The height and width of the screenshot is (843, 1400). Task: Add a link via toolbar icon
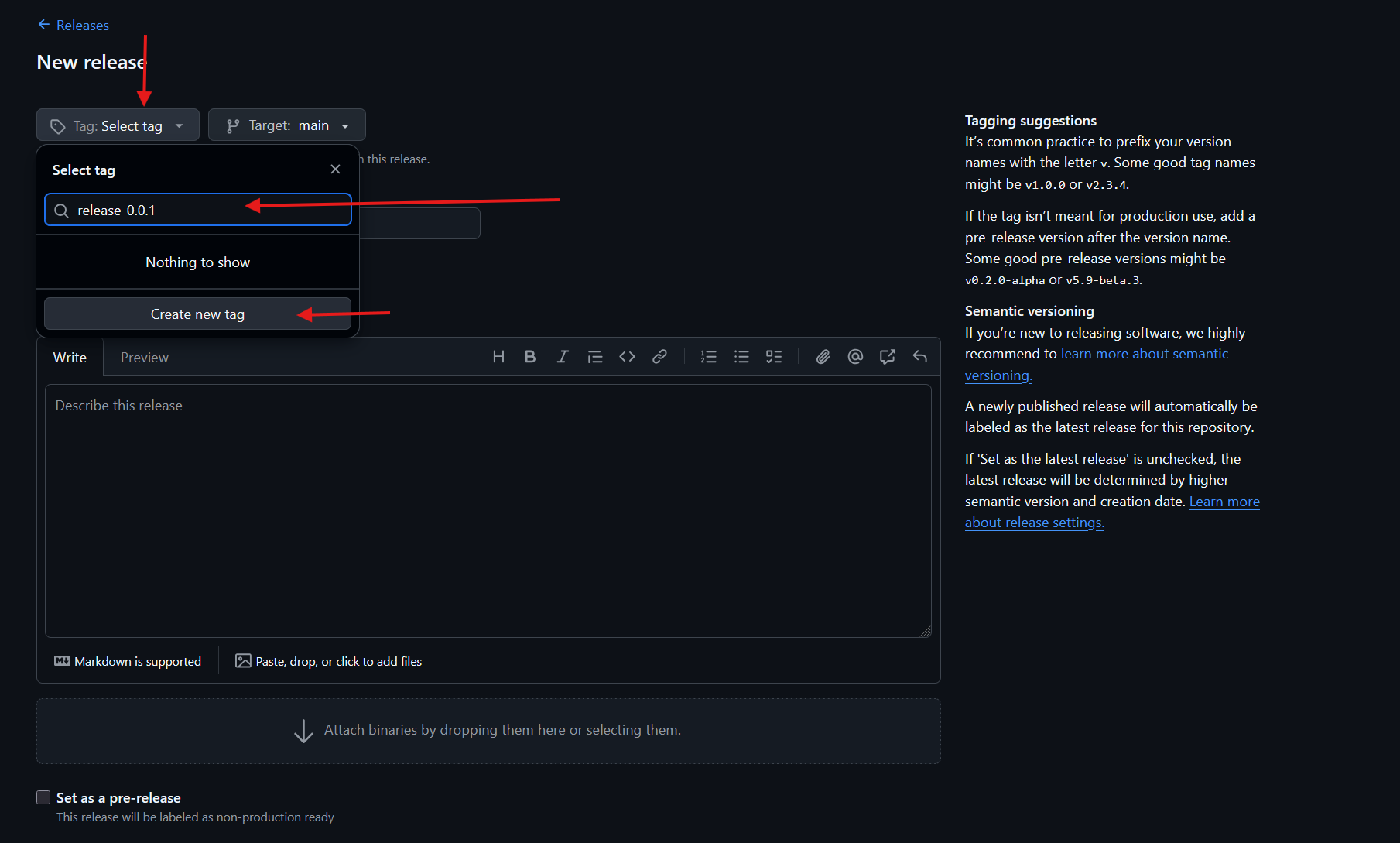[x=659, y=357]
